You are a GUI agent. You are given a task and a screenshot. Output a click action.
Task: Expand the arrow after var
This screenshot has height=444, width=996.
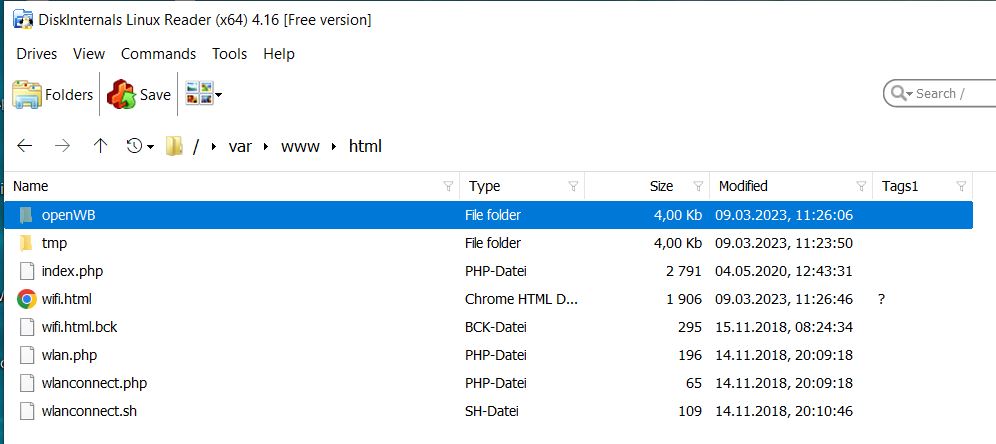click(266, 147)
